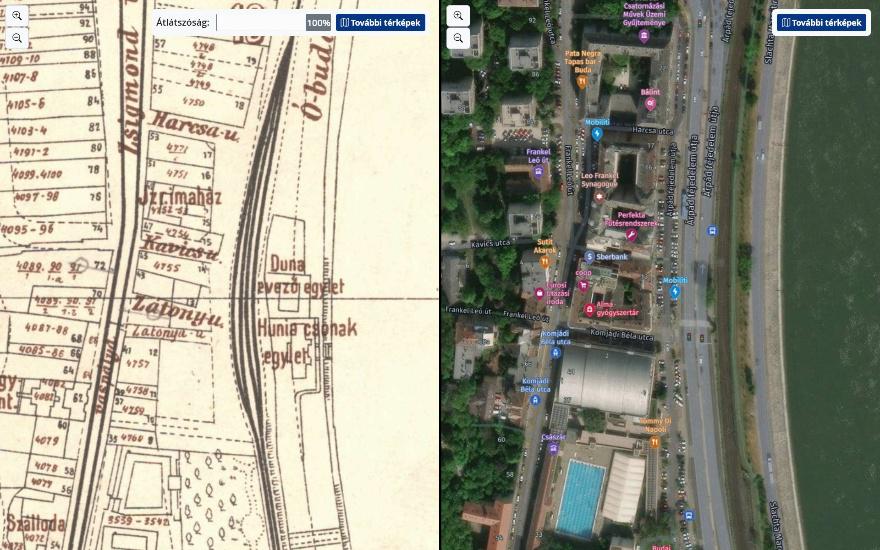The width and height of the screenshot is (880, 550).
Task: Select the Alma gyógyszertár pharmacy marker
Action: pyautogui.click(x=589, y=309)
